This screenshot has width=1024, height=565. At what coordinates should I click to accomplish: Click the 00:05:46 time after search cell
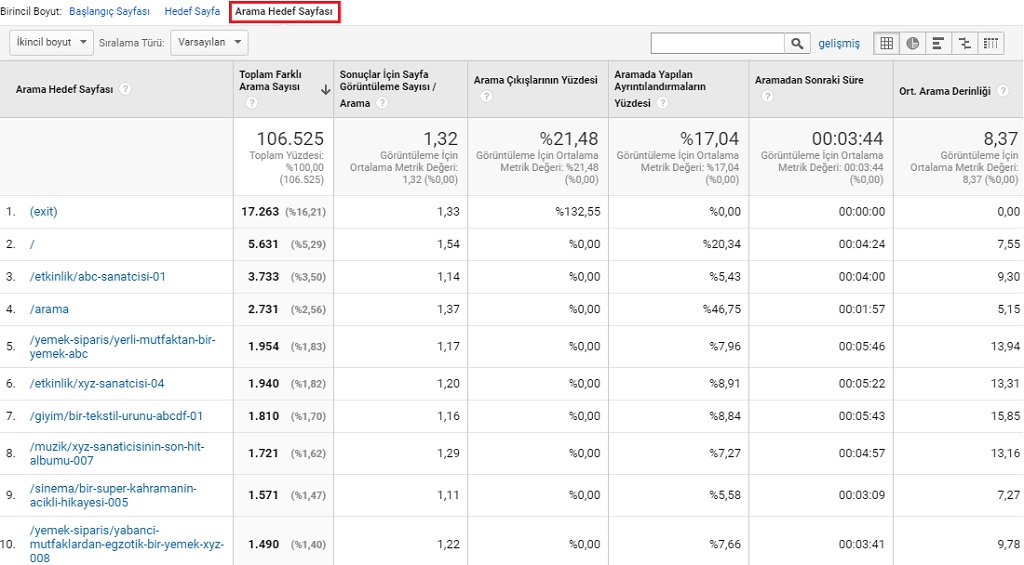(862, 346)
